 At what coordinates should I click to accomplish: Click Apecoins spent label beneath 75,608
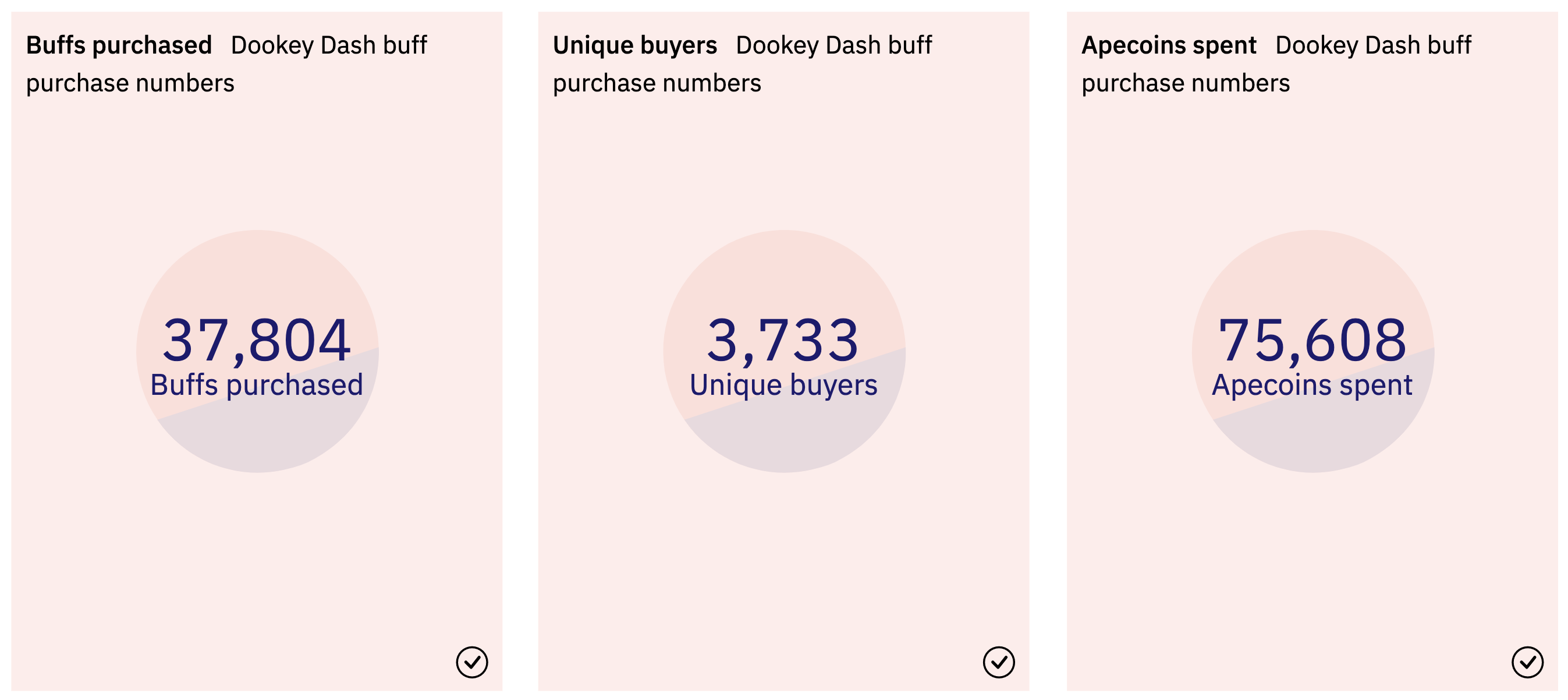click(1312, 385)
